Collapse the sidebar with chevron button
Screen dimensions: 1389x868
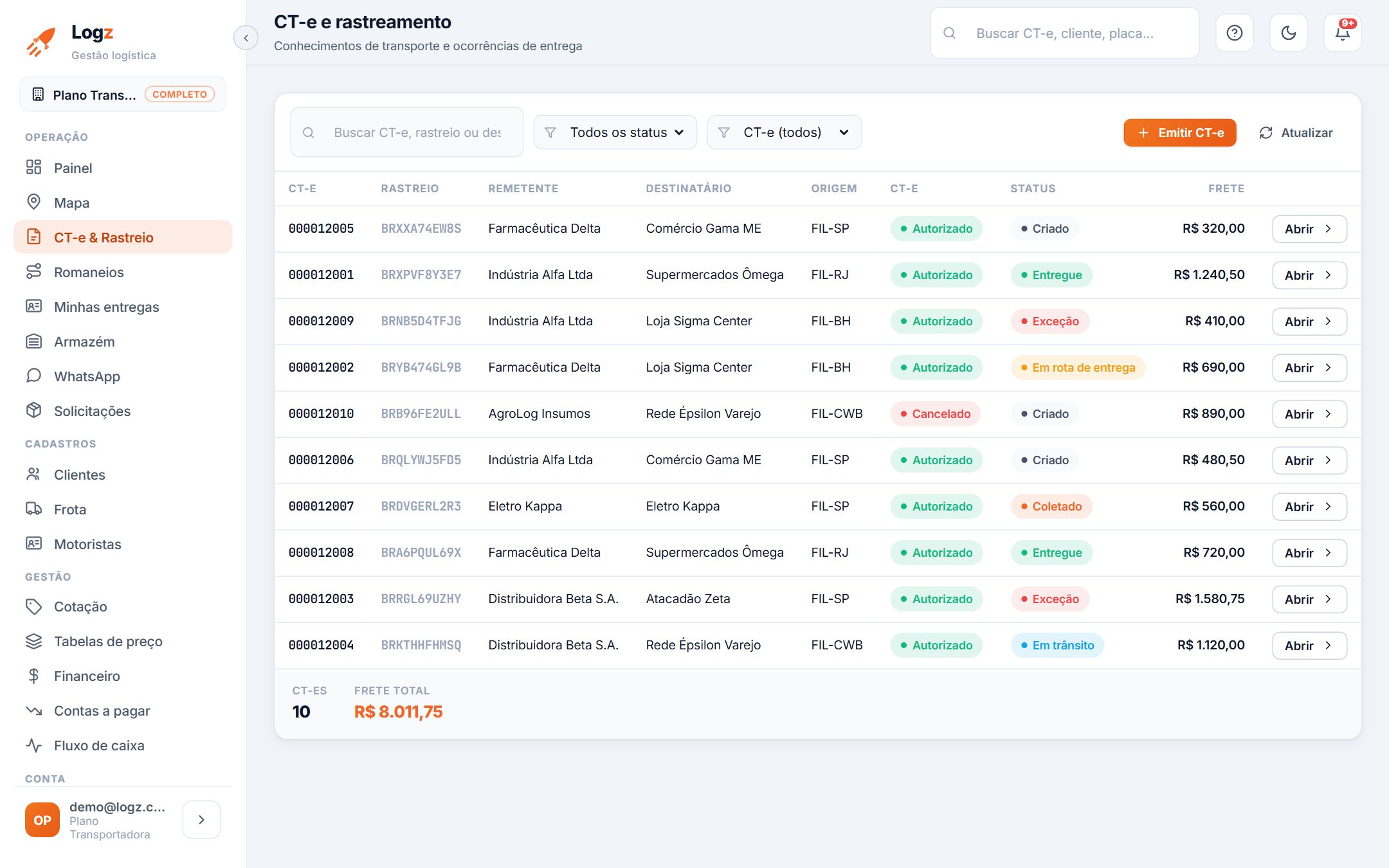pyautogui.click(x=246, y=38)
